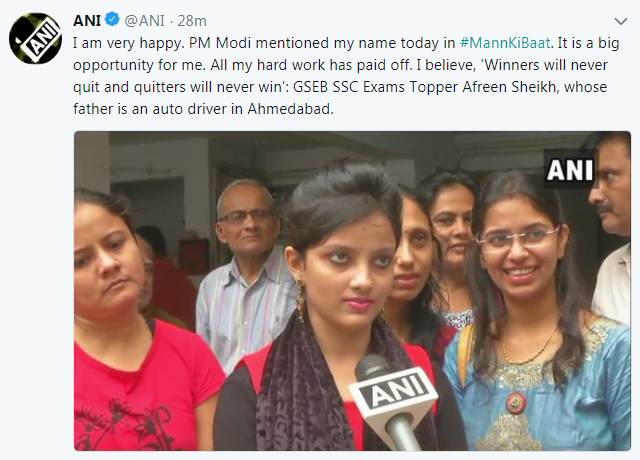Image resolution: width=640 pixels, height=460 pixels.
Task: Click the 'GSEB SSC Exams Topper' text
Action: click(x=375, y=87)
